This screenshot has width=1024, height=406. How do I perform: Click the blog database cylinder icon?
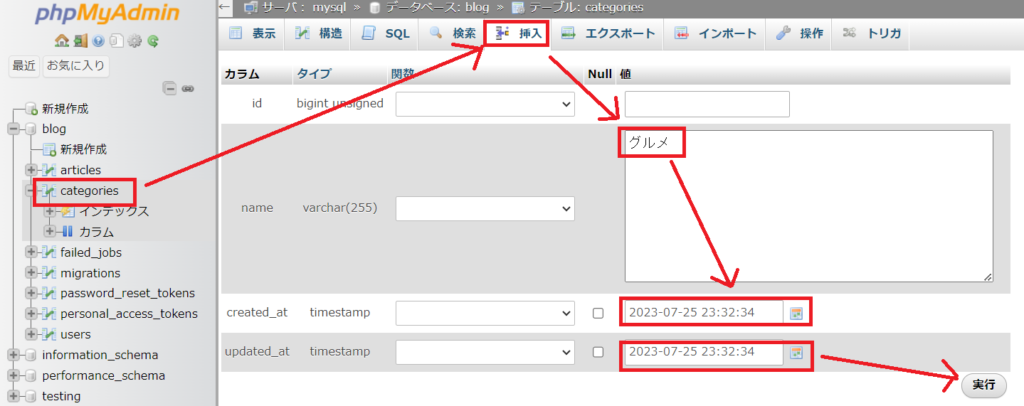tap(30, 129)
